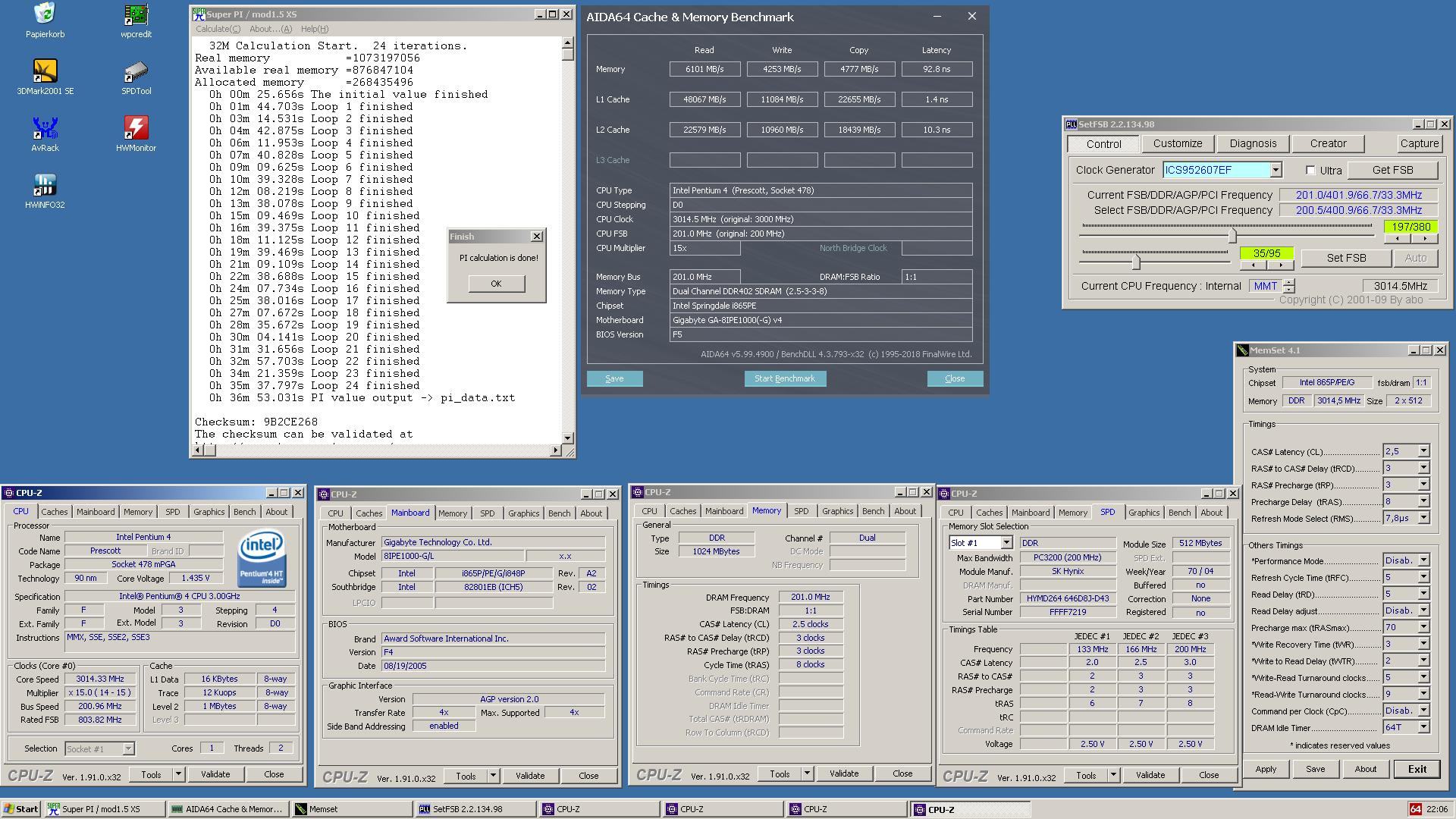The image size is (1456, 819).
Task: Click the Capture button in SetFSB
Action: point(1419,143)
